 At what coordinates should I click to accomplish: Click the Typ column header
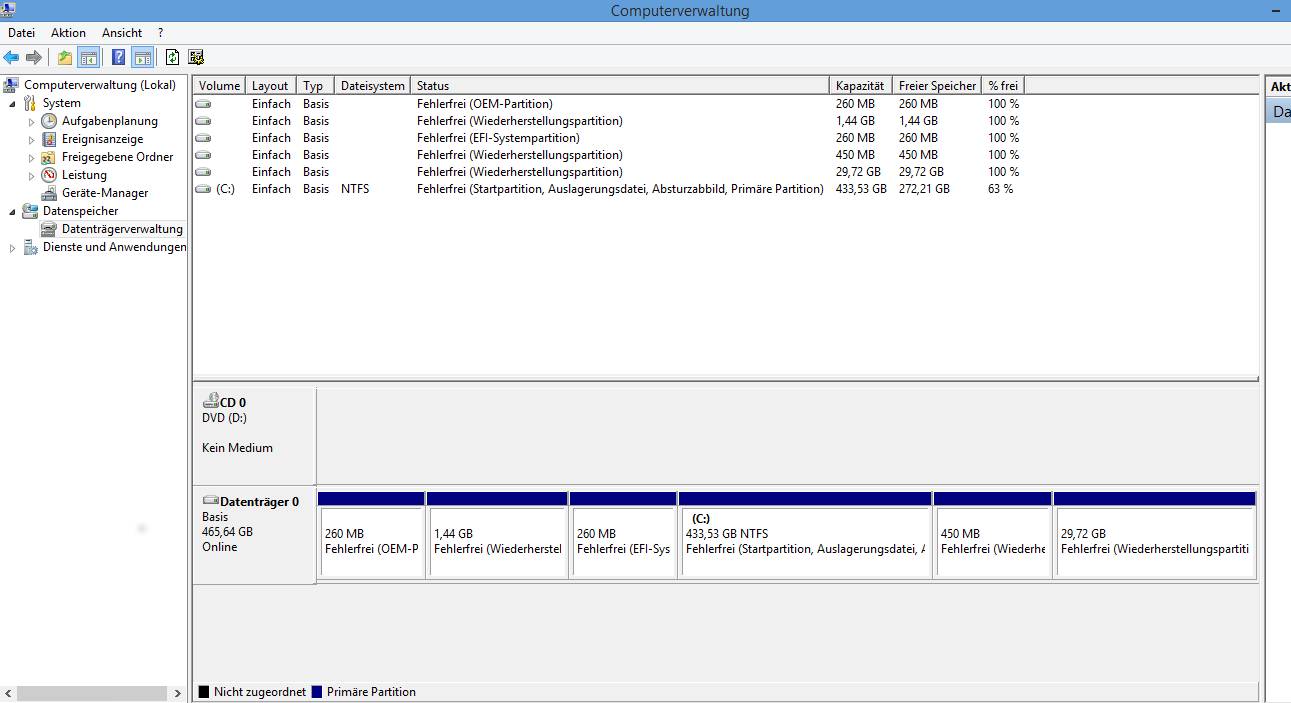(315, 86)
